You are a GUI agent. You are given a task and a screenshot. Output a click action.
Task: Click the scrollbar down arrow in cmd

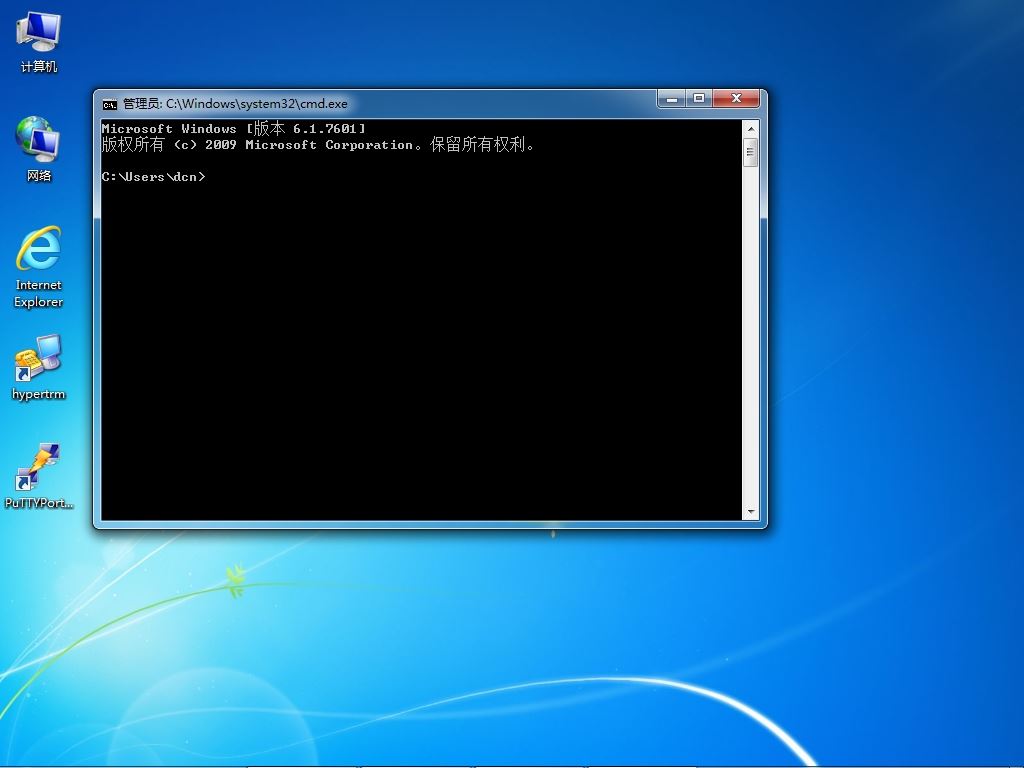[750, 512]
